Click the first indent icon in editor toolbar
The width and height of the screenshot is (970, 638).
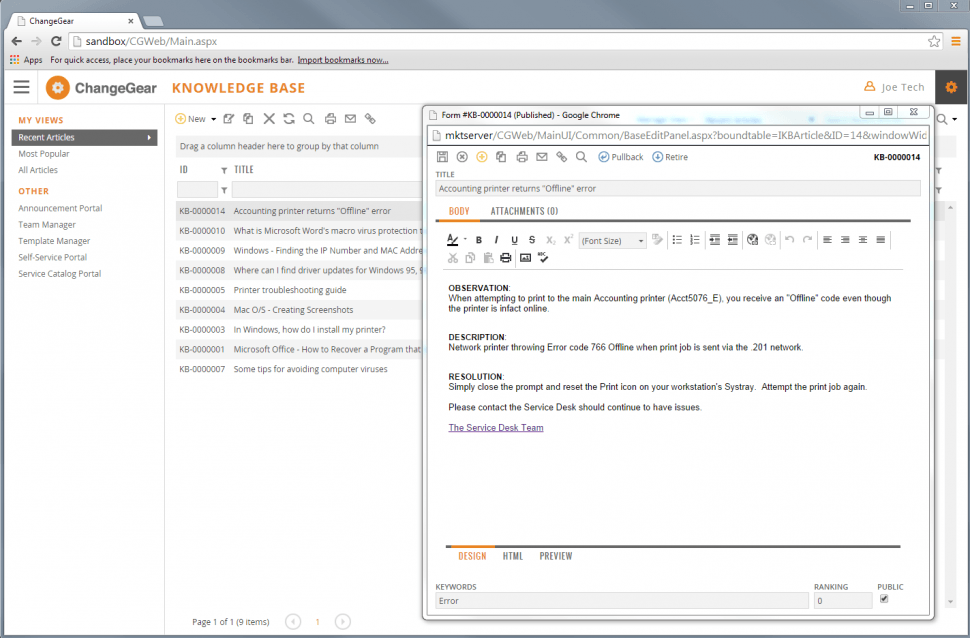coord(715,240)
